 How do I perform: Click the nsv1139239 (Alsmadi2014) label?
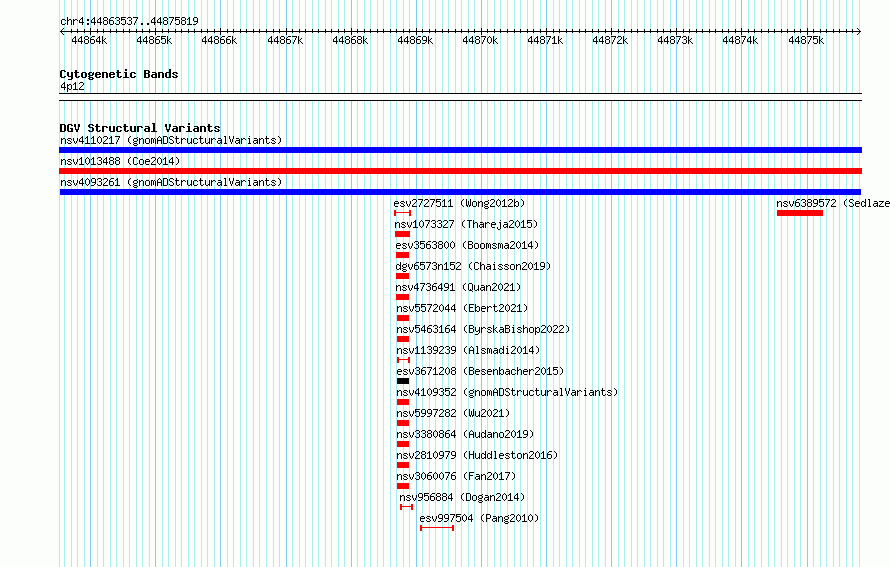coord(468,350)
